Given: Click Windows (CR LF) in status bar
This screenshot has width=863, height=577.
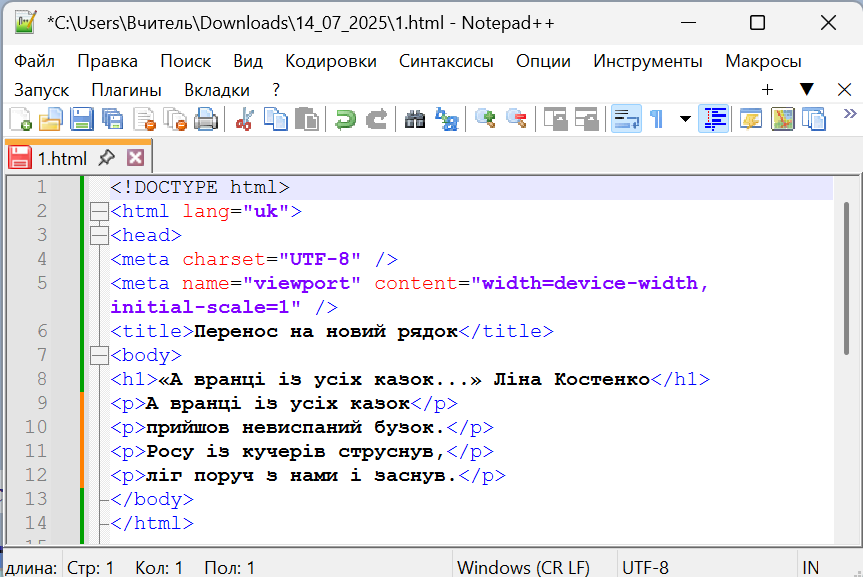Looking at the screenshot, I should [523, 567].
